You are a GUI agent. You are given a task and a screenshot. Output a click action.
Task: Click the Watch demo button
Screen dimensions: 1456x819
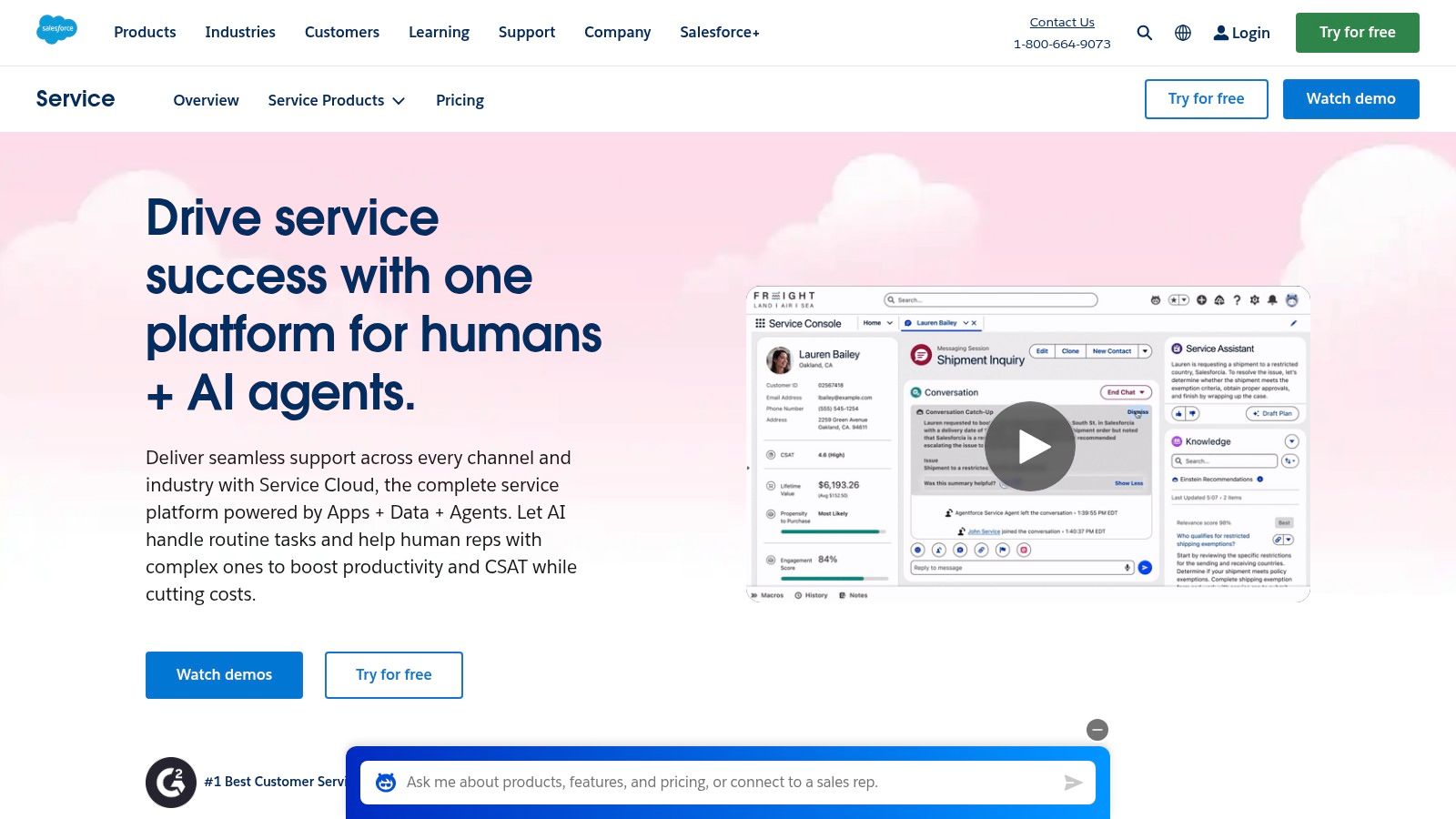click(1351, 98)
